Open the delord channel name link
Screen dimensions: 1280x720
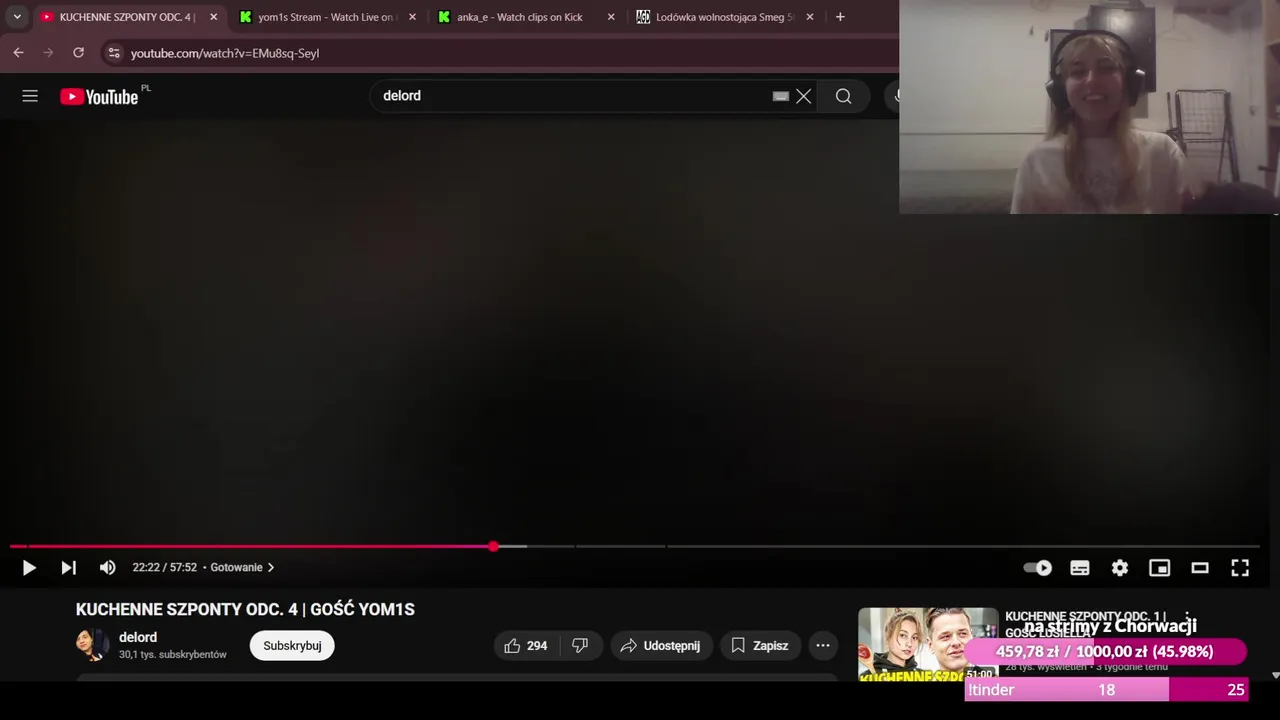(138, 637)
